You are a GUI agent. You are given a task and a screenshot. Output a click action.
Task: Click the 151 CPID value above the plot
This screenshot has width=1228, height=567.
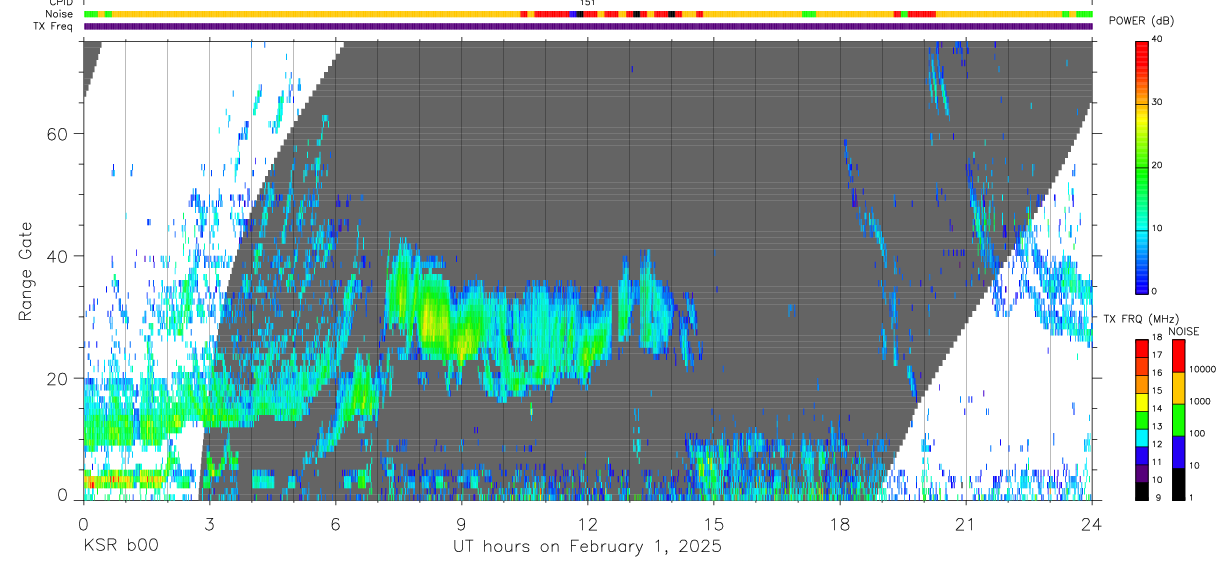pos(587,3)
